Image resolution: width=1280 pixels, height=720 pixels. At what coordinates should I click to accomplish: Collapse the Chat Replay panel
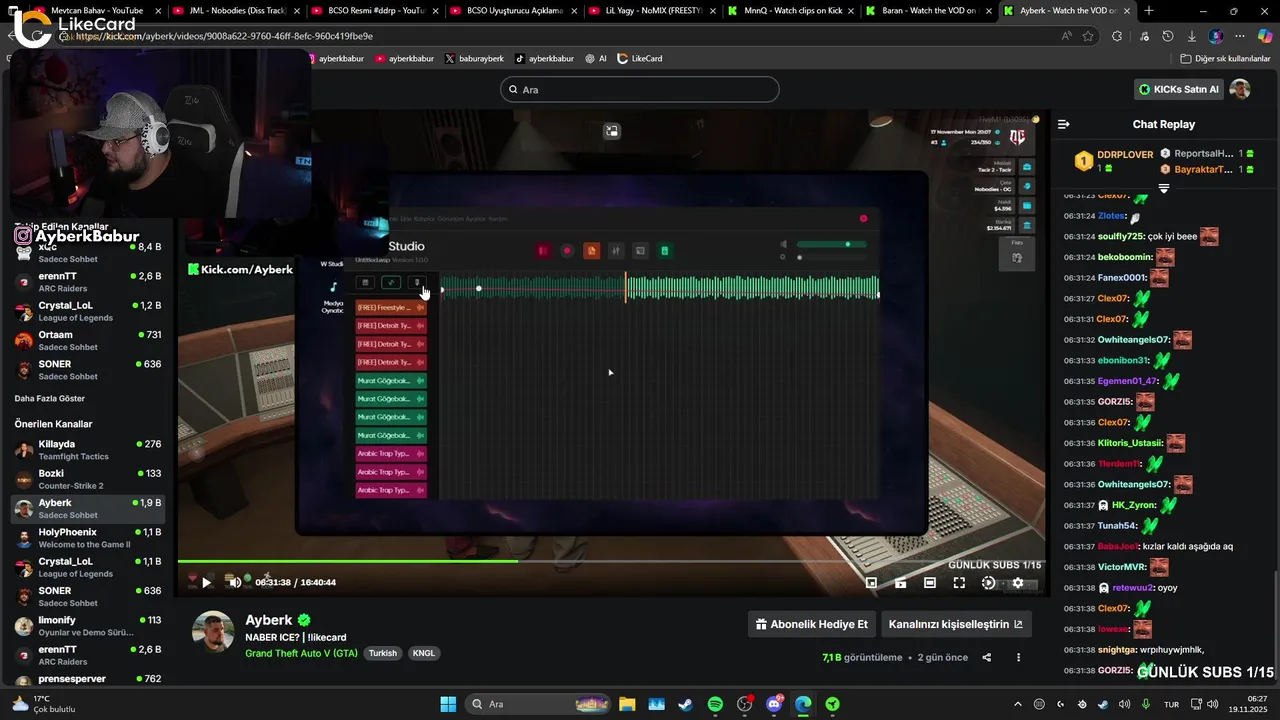tap(1063, 124)
